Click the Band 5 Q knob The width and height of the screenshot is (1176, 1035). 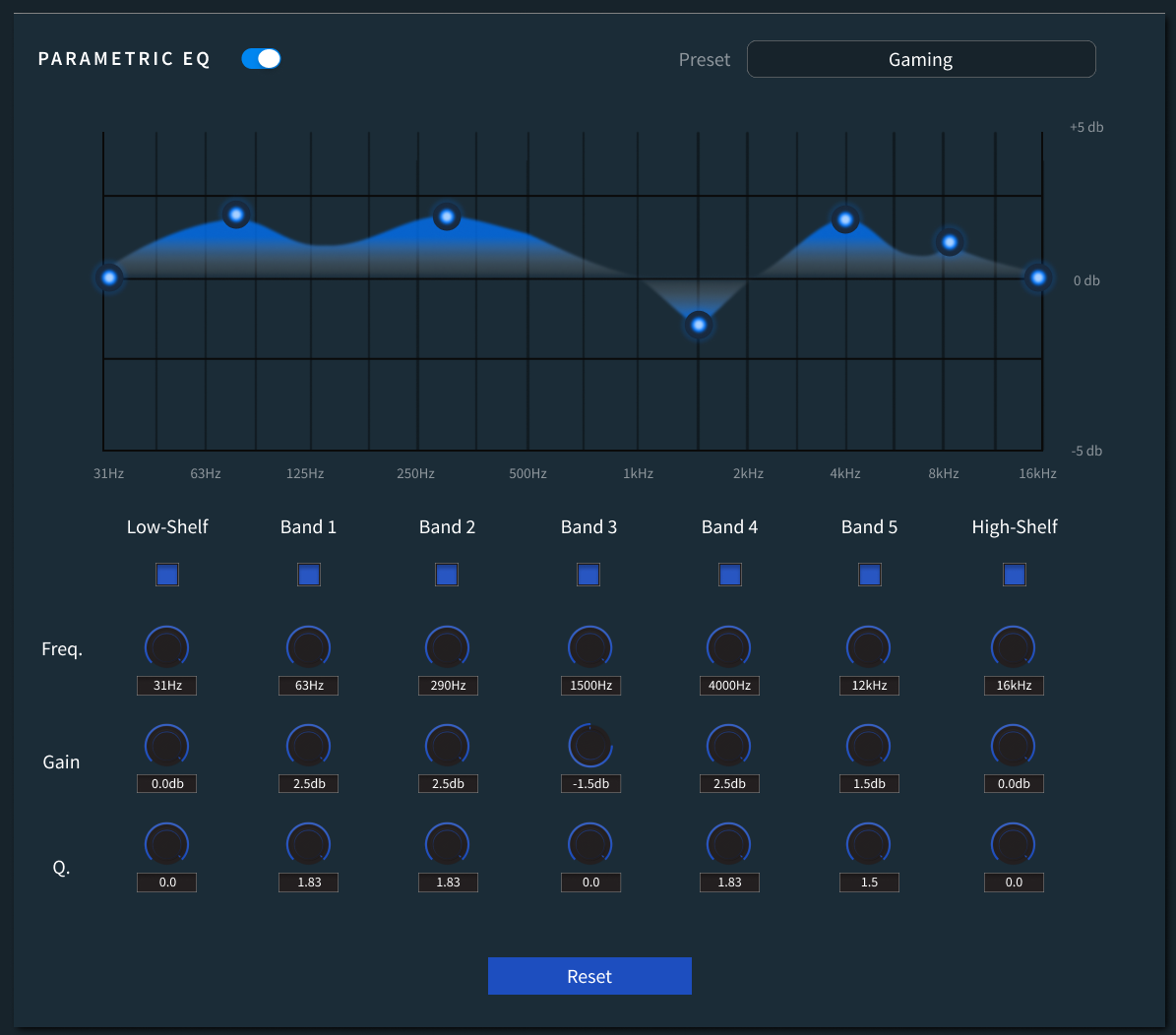coord(868,845)
